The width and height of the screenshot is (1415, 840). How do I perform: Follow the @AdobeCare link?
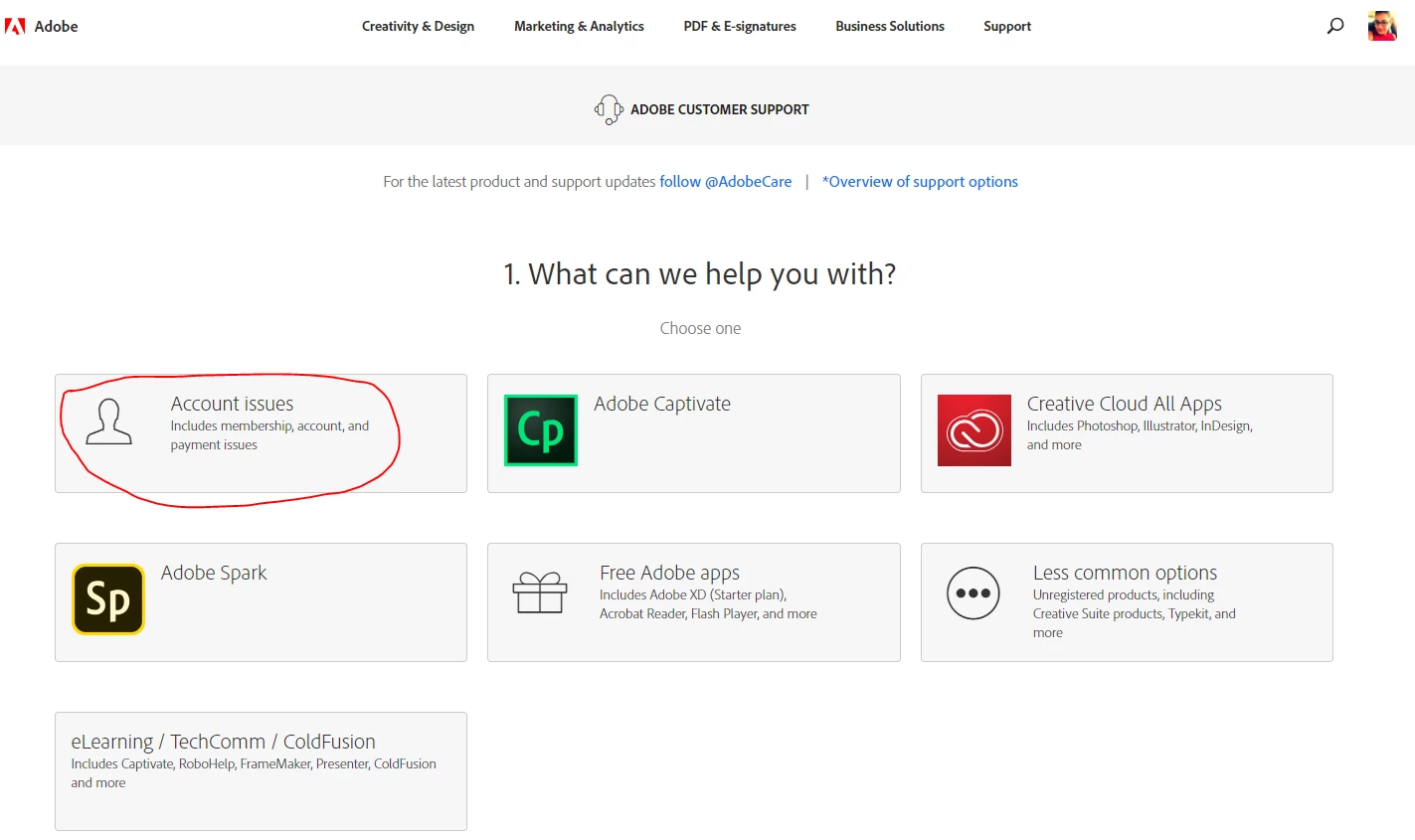pyautogui.click(x=726, y=182)
